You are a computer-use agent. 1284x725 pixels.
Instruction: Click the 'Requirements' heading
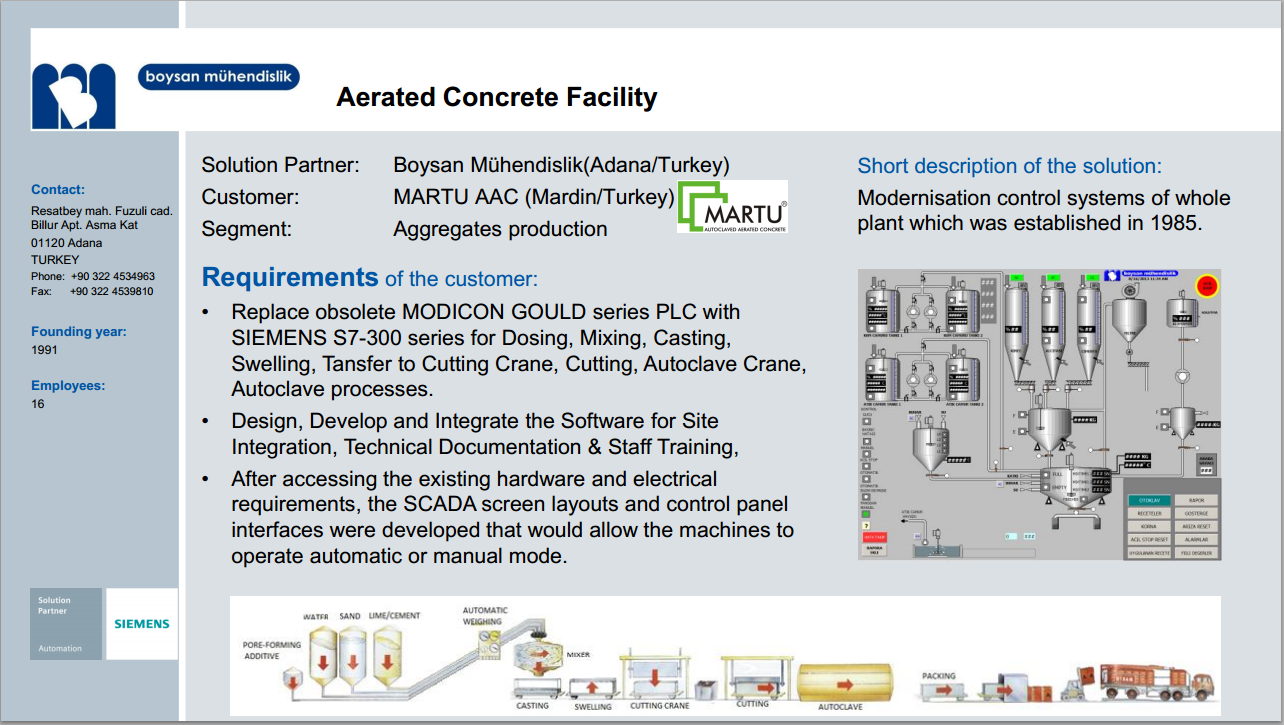290,277
